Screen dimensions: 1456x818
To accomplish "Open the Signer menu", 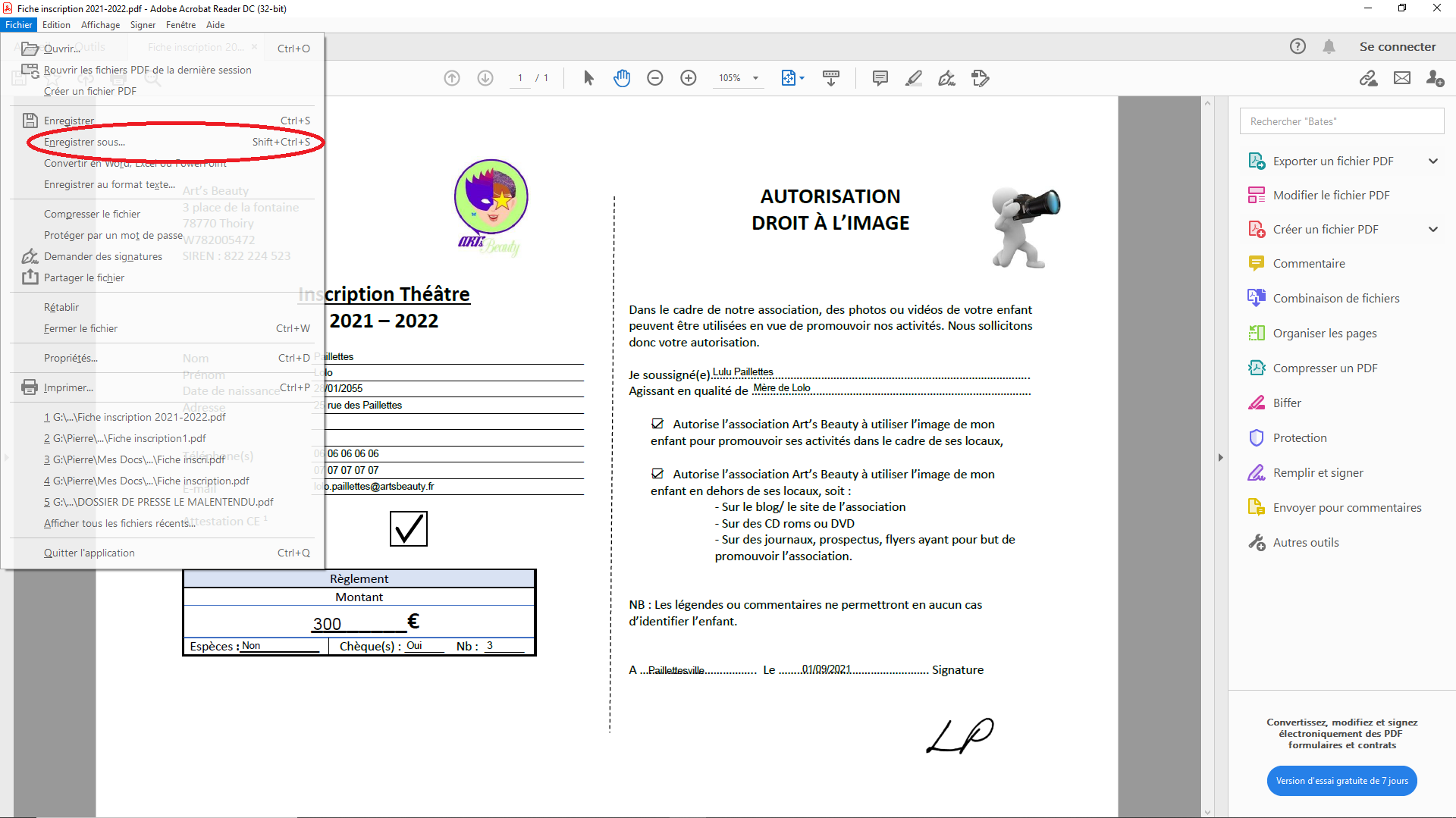I will pos(143,25).
